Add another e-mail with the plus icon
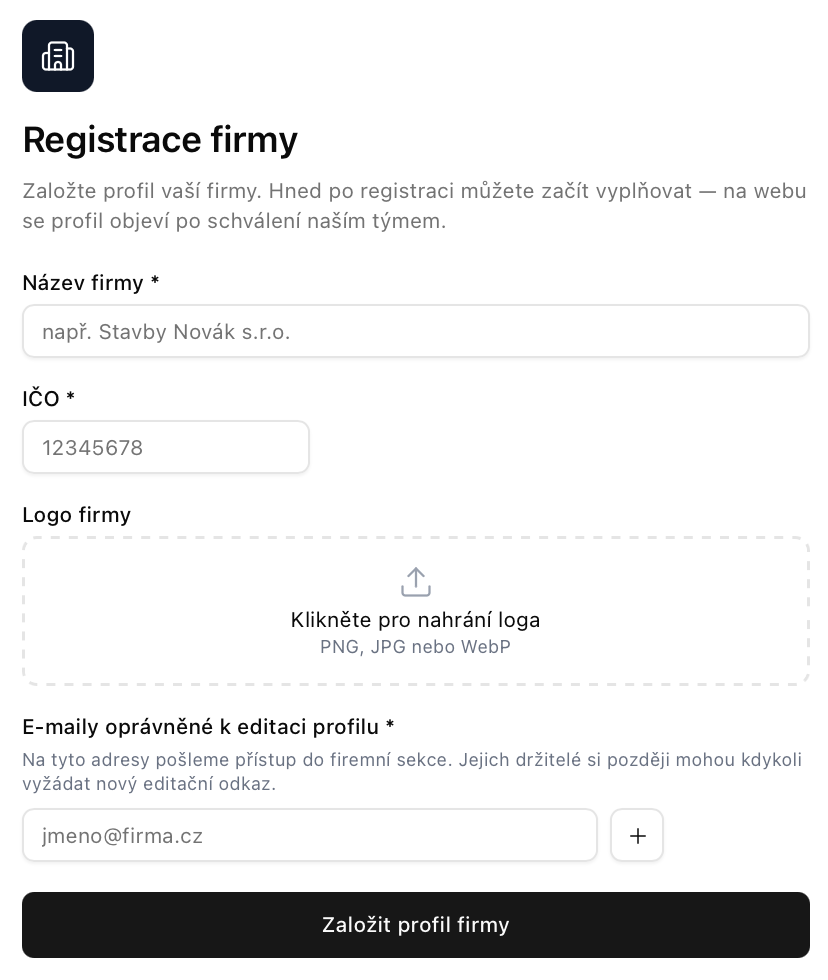 (637, 835)
